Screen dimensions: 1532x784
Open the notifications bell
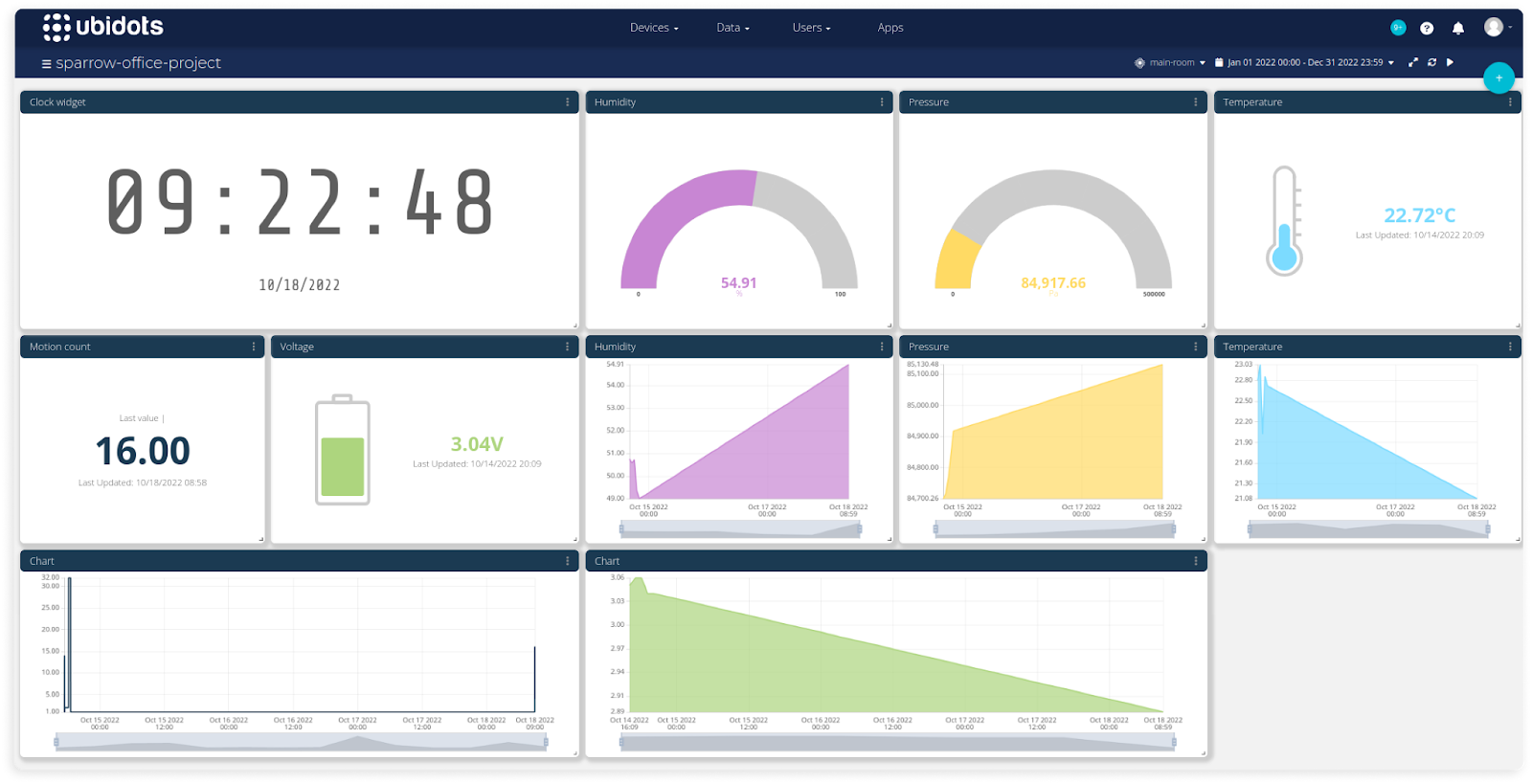coord(1457,28)
